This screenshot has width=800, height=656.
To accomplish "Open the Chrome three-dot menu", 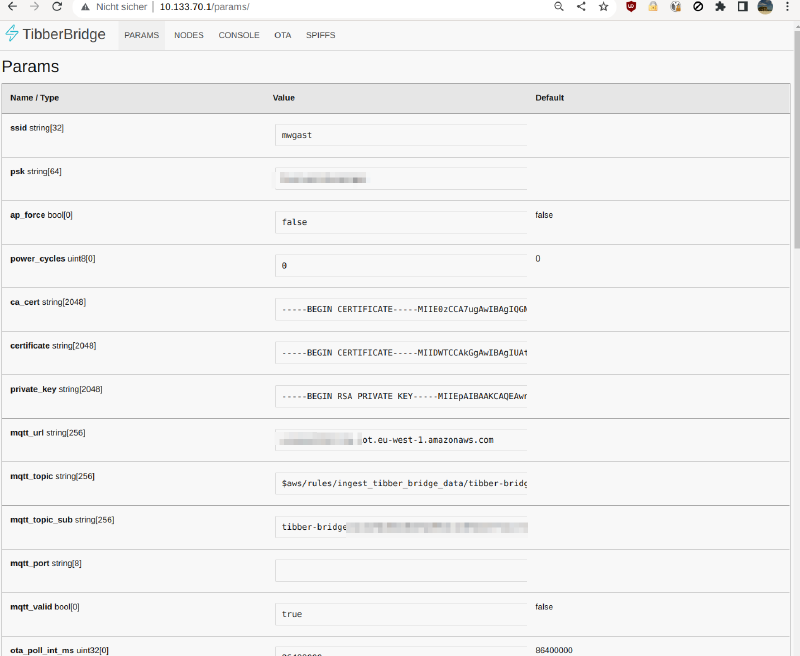I will click(788, 6).
